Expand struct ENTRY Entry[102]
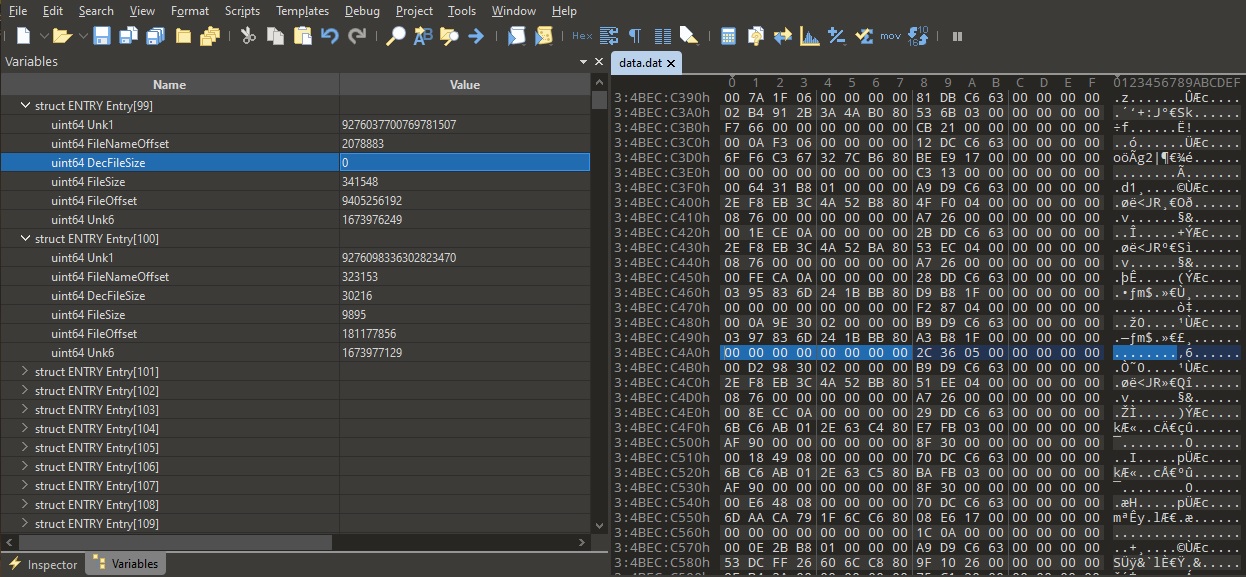Viewport: 1246px width, 577px height. click(x=25, y=390)
